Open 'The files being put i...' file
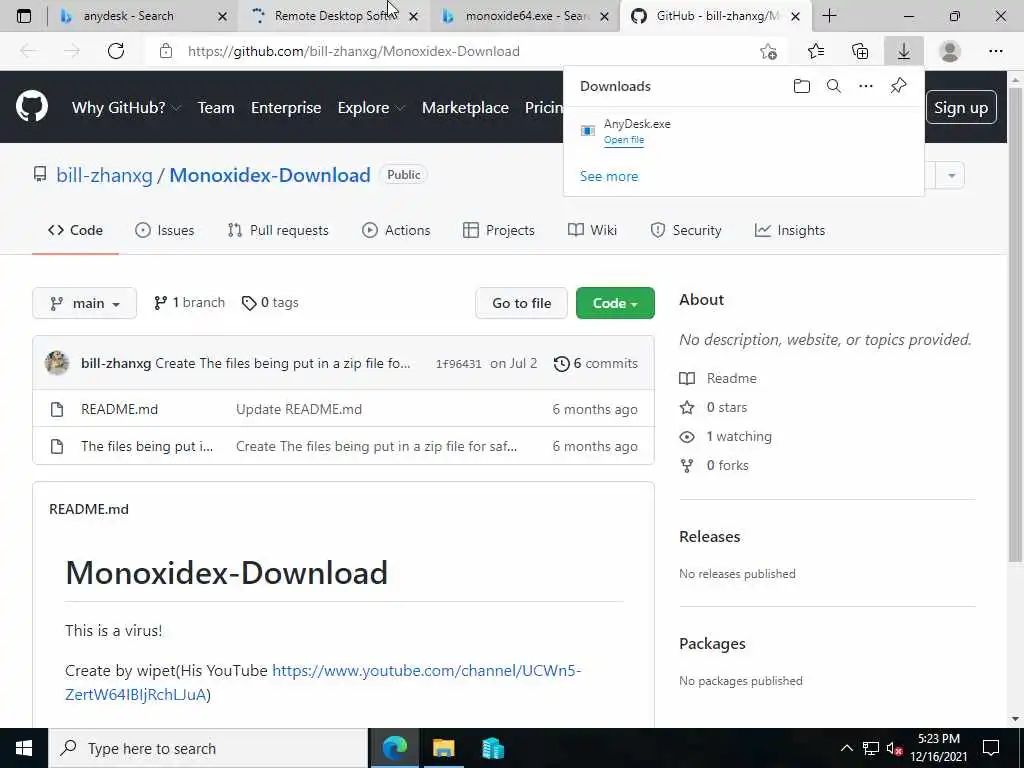Screen dimensions: 1024x768 click(147, 447)
